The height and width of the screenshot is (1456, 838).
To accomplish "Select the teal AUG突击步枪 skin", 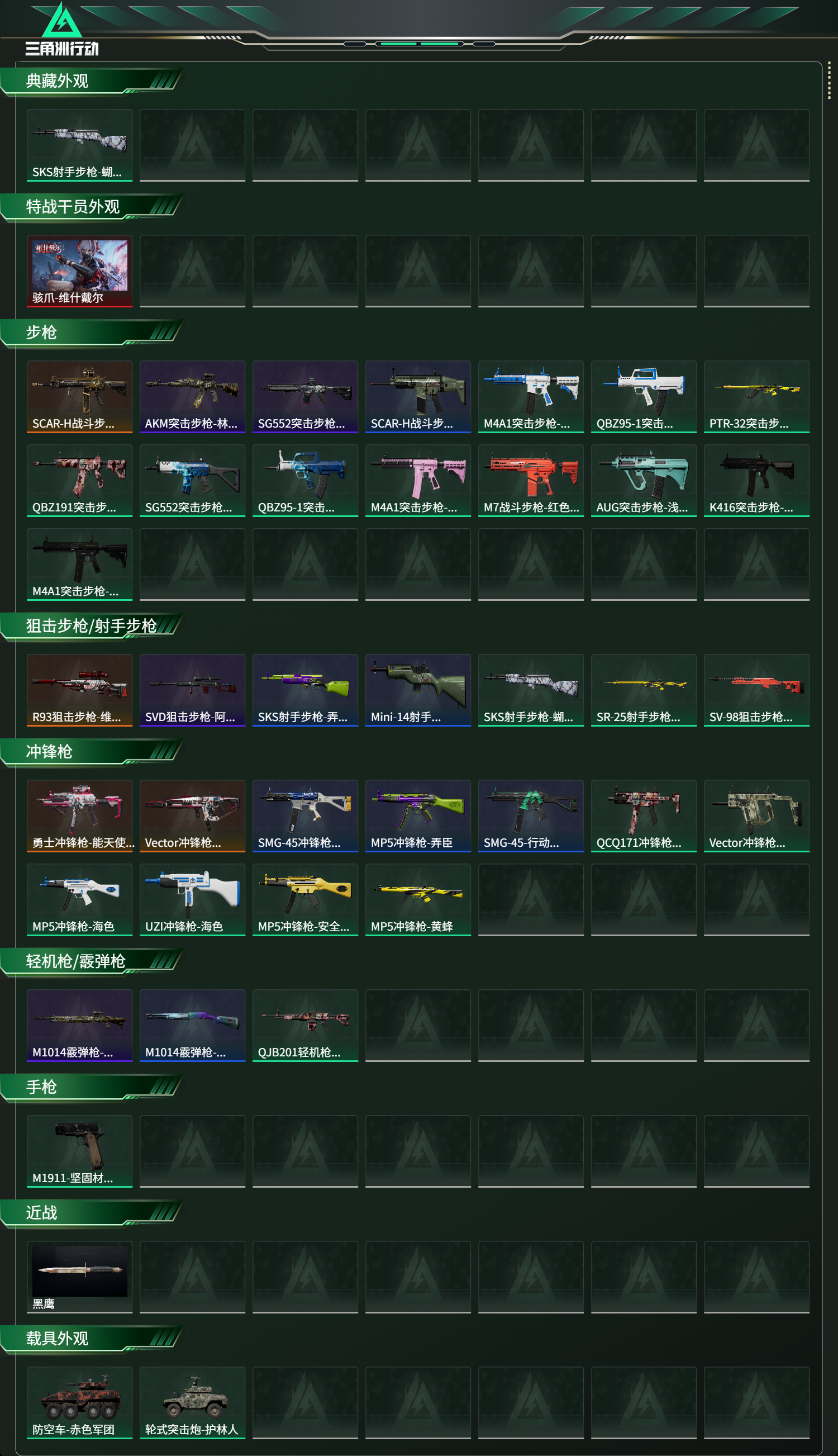I will tap(644, 480).
